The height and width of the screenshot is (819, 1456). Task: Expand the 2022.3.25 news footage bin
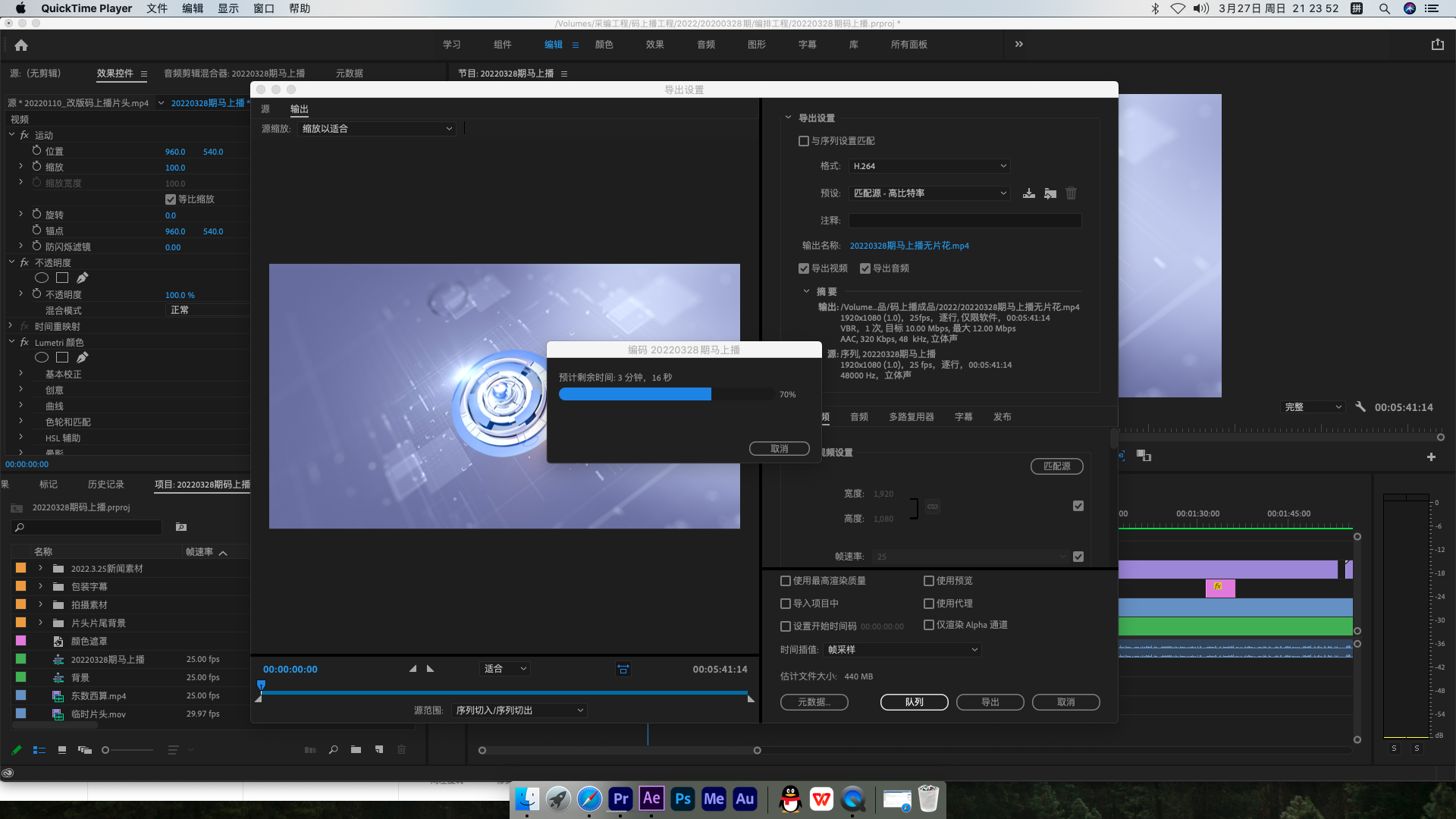(40, 568)
